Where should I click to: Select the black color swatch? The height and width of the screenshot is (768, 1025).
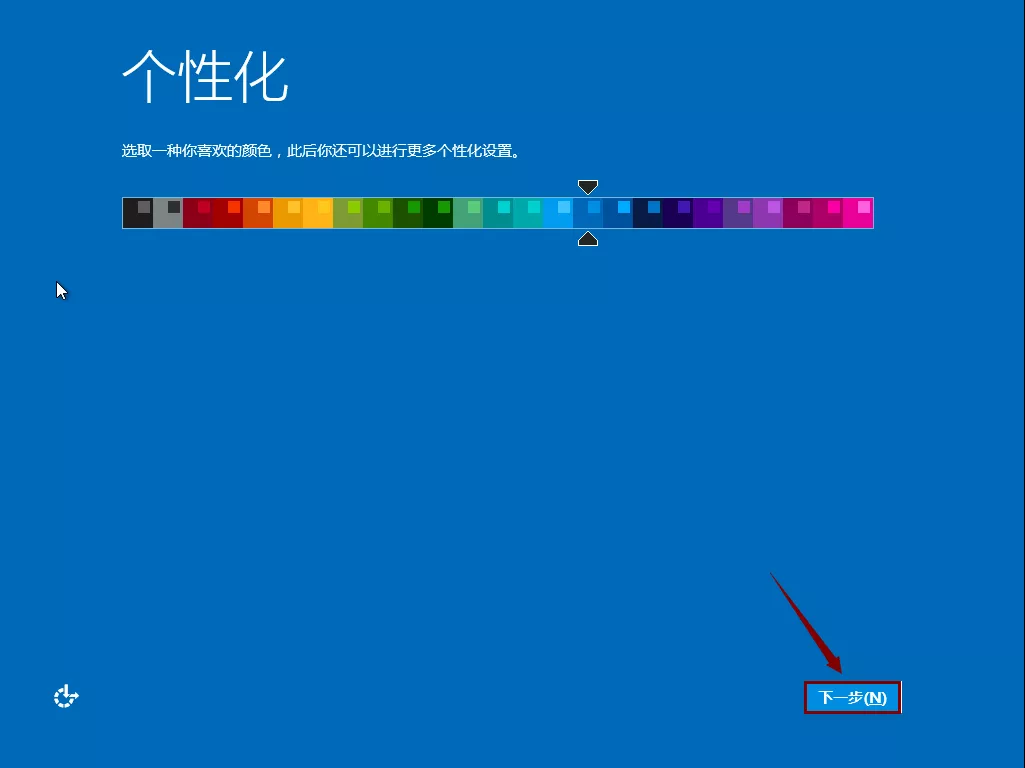138,213
